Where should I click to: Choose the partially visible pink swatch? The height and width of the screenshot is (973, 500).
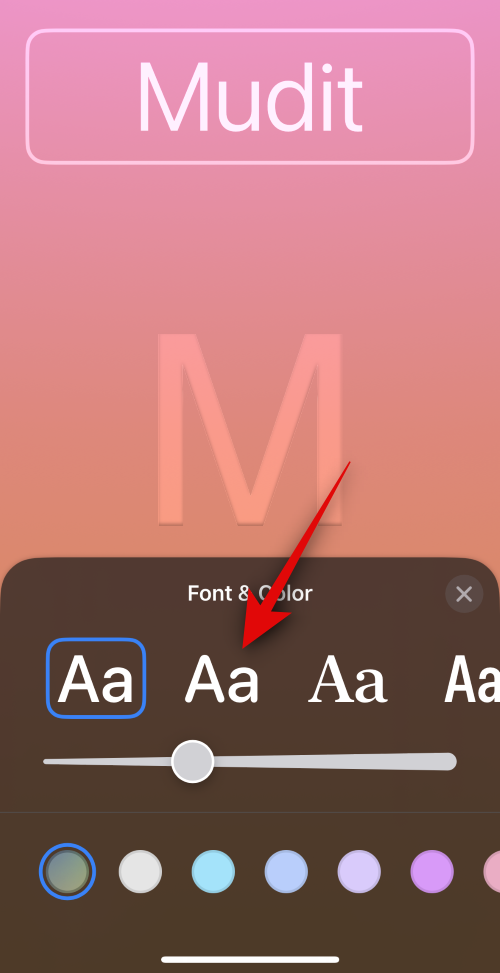coord(492,871)
